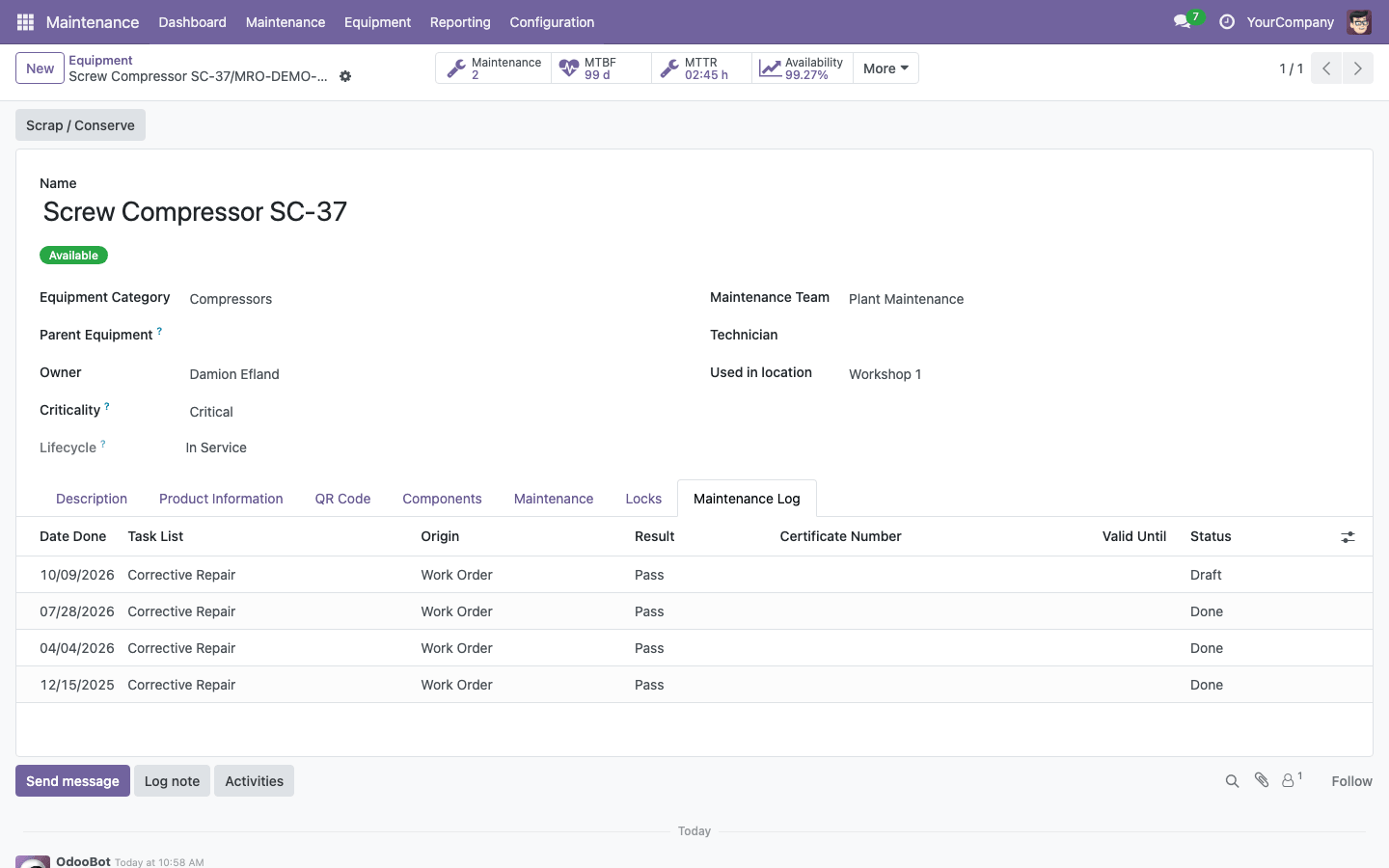
Task: Open the Reporting menu
Action: 460,22
